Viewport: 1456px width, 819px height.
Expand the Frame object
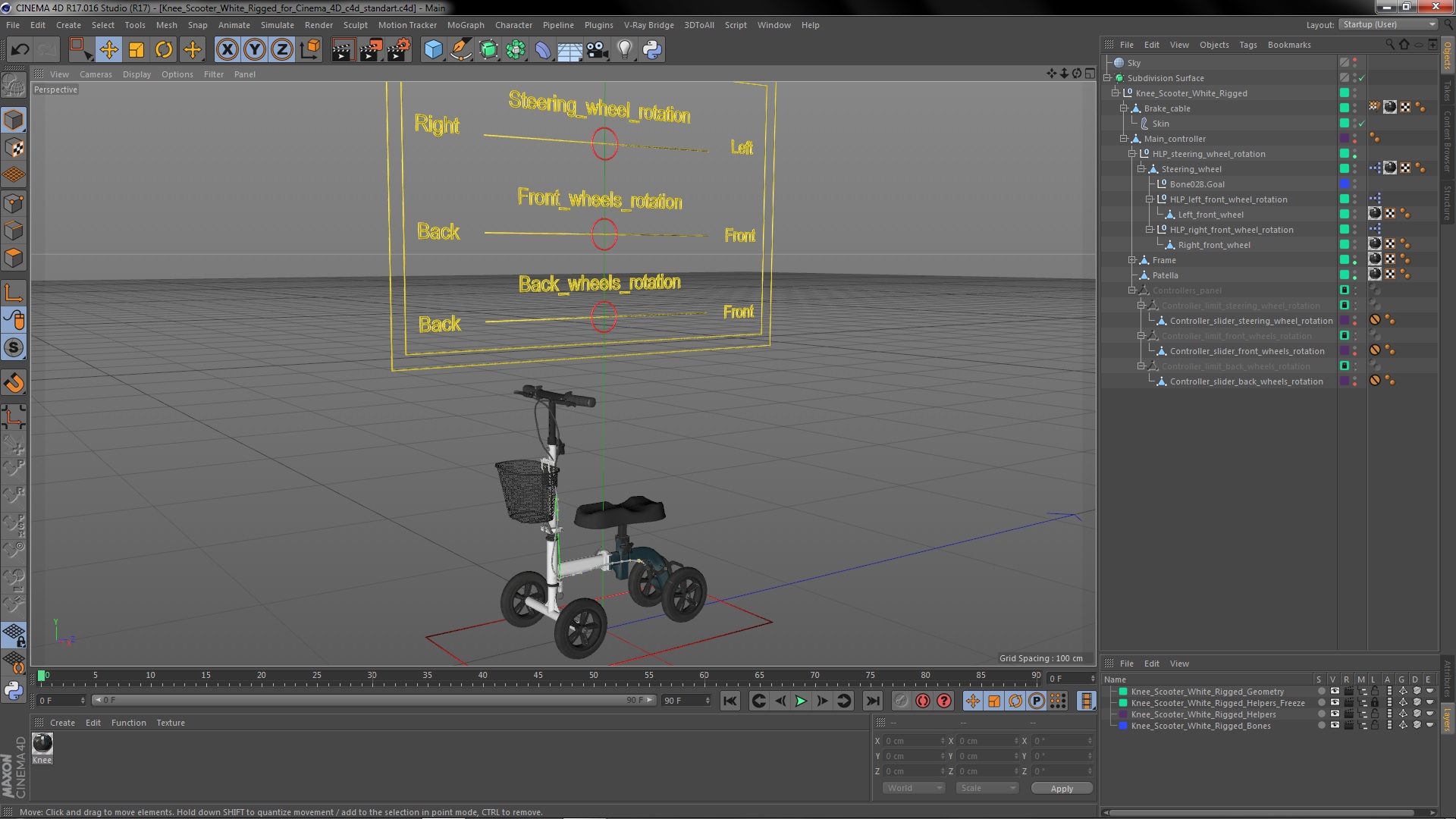click(1132, 260)
